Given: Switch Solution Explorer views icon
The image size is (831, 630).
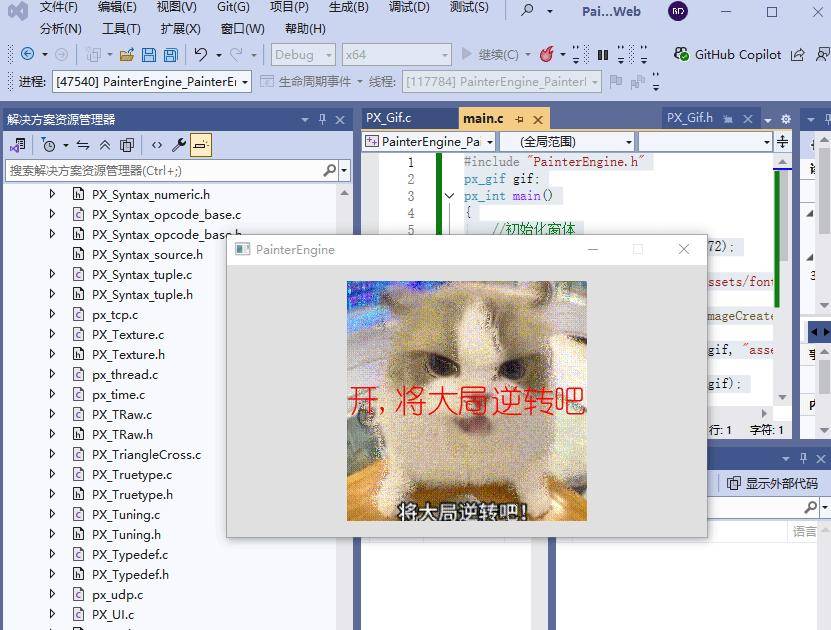Looking at the screenshot, I should (x=19, y=145).
